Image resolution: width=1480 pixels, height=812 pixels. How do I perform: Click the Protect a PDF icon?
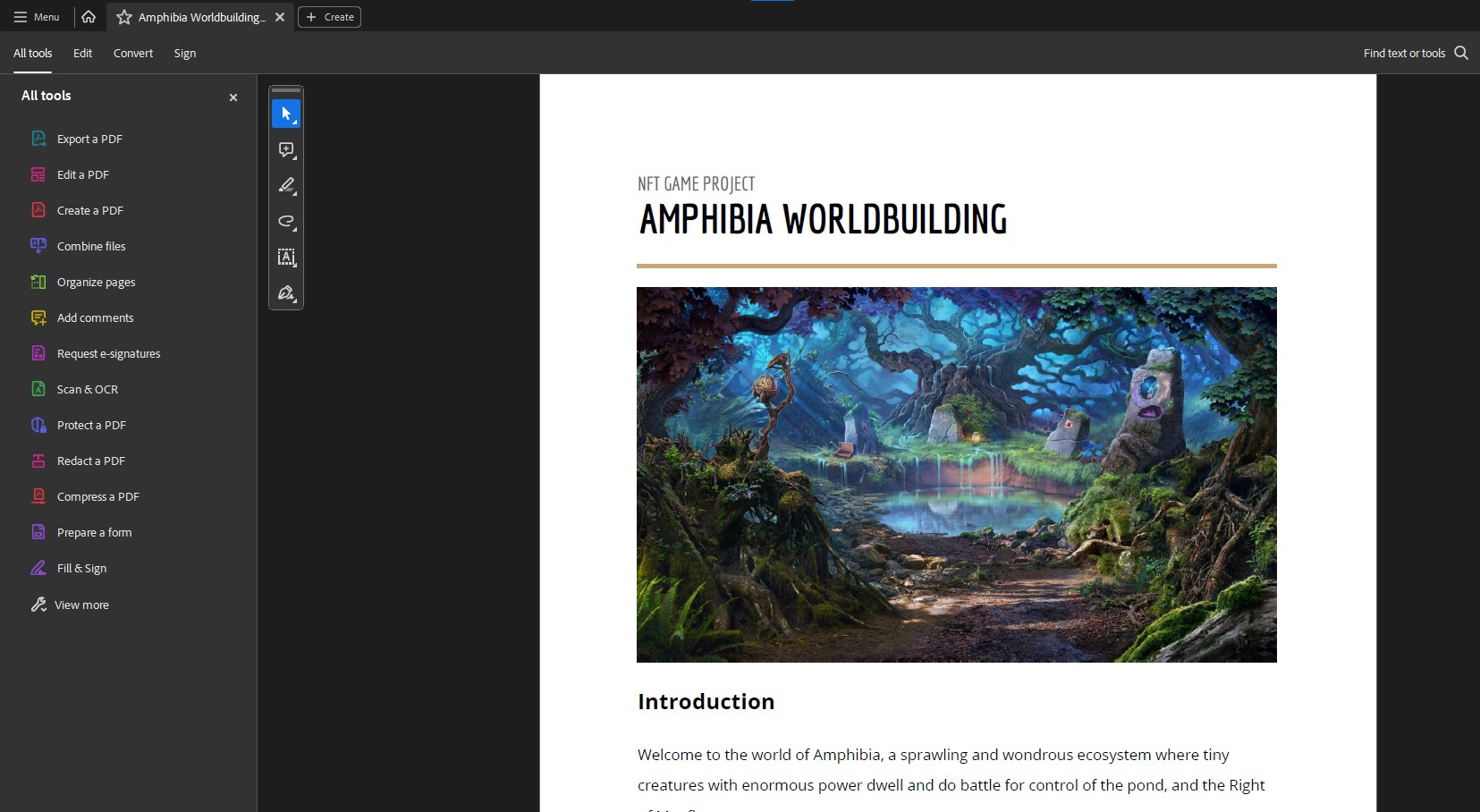[38, 425]
